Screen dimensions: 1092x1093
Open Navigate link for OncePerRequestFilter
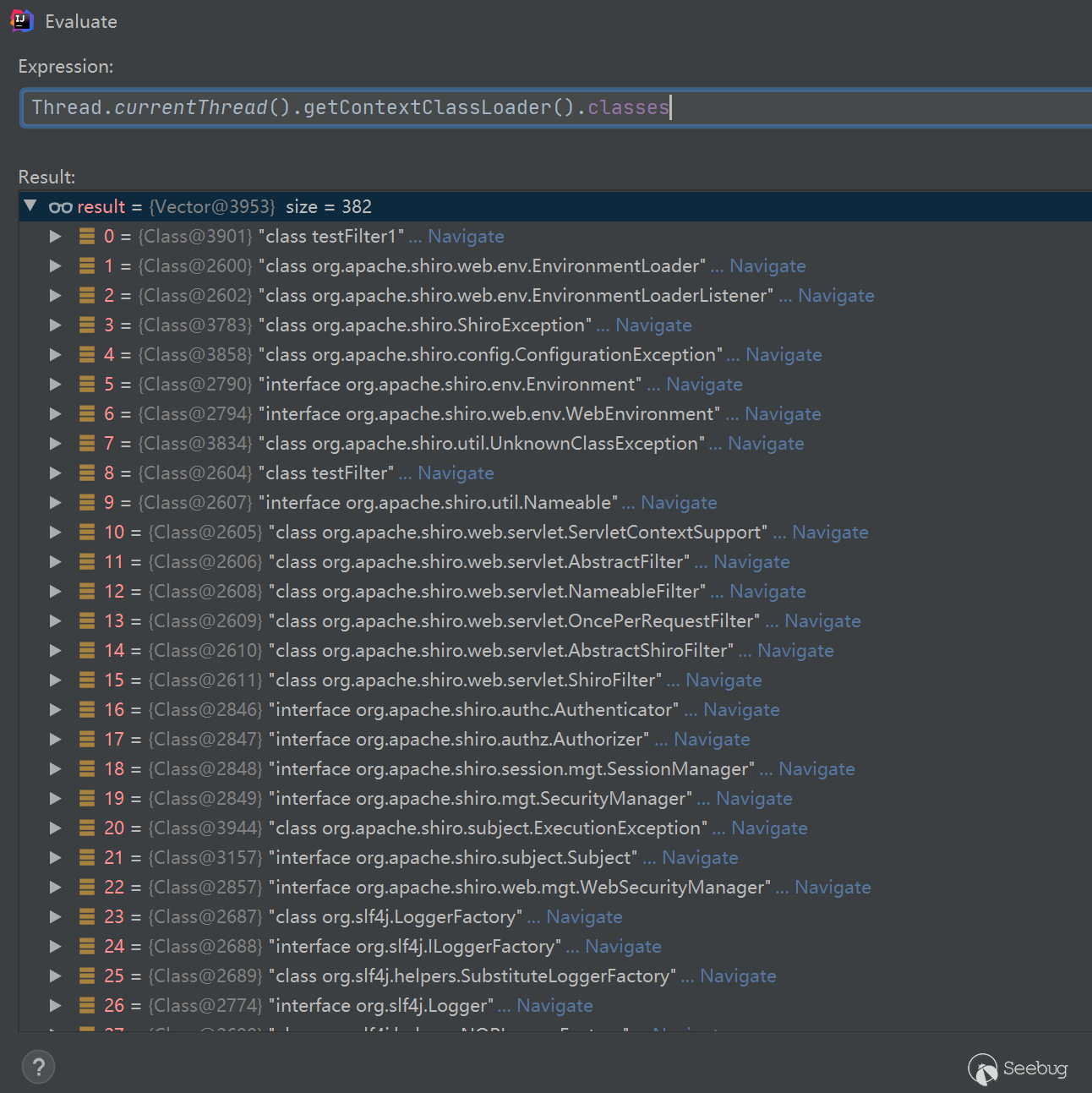click(x=822, y=621)
